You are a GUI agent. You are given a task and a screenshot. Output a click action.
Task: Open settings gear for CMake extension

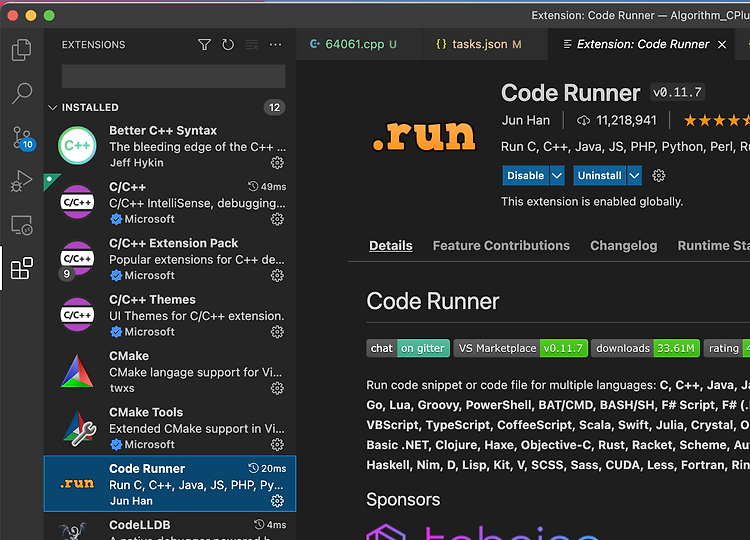pyautogui.click(x=277, y=388)
